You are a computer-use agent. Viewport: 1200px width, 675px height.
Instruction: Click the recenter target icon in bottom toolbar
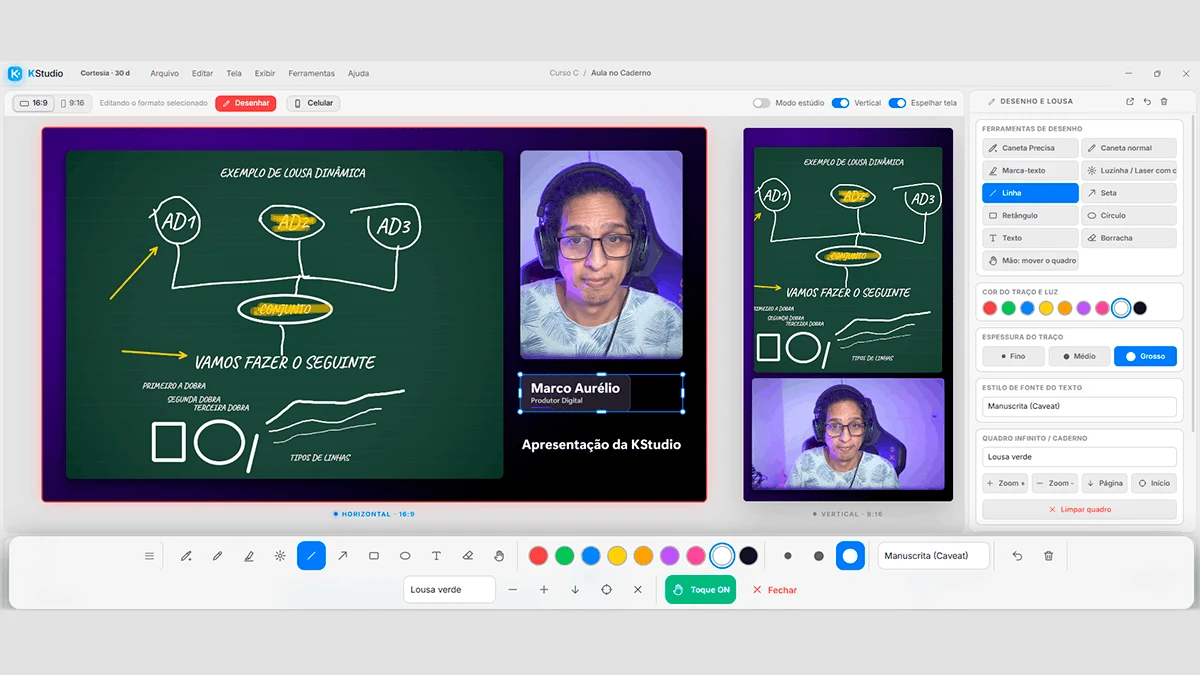tap(606, 590)
